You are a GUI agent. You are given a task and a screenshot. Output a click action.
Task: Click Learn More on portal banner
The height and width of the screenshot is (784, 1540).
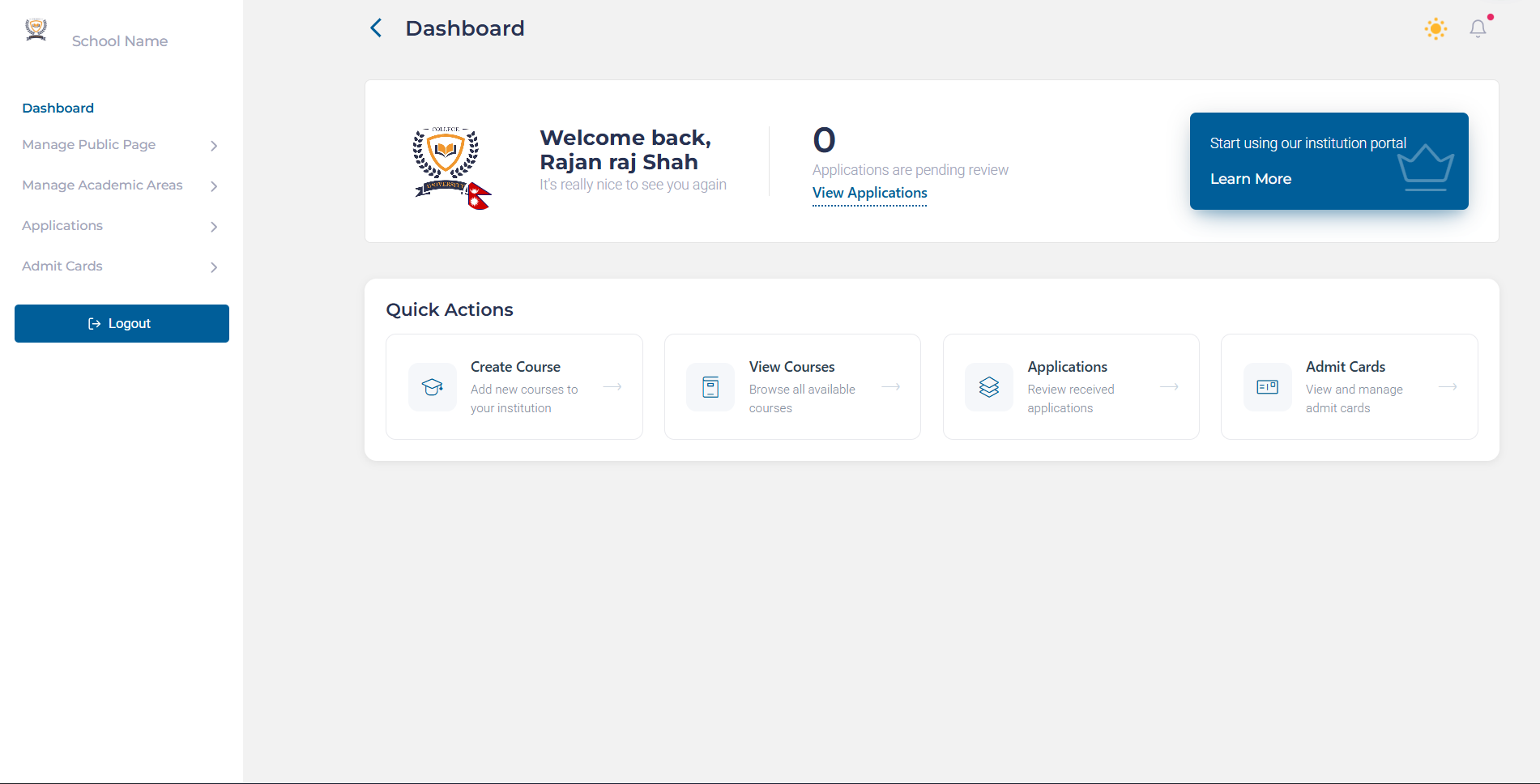click(1250, 179)
